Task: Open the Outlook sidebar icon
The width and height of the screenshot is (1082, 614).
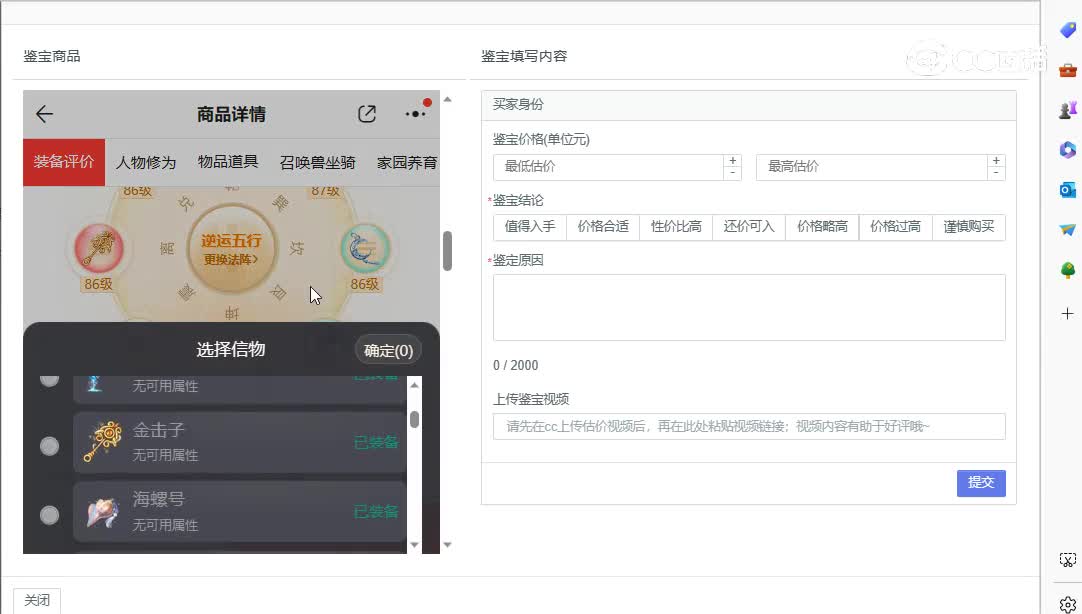Action: point(1068,189)
